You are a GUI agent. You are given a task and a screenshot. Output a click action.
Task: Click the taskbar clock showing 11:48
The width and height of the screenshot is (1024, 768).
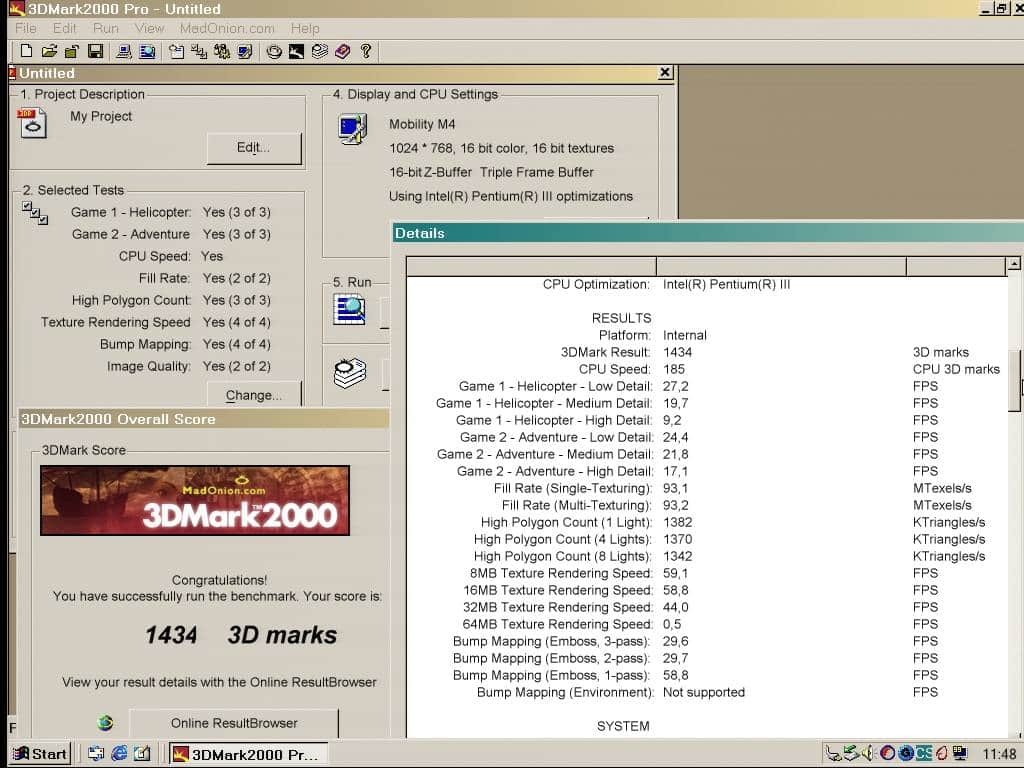pyautogui.click(x=999, y=754)
